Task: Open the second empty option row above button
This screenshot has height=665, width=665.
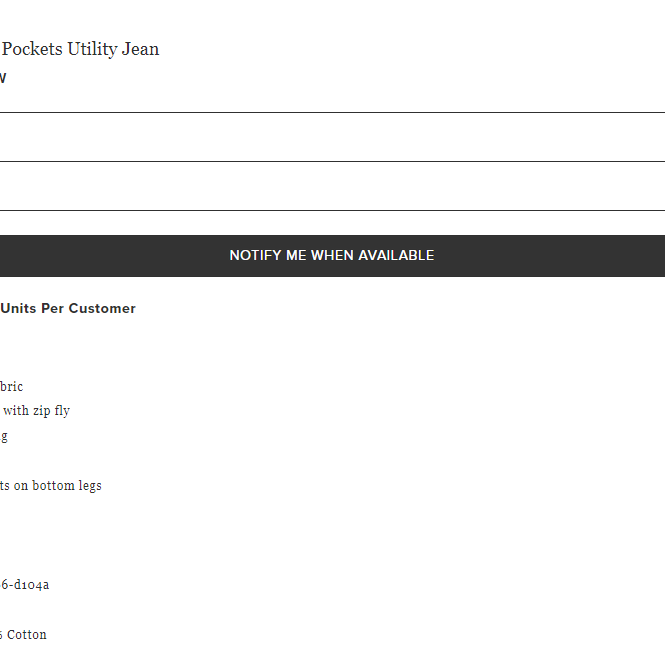Action: tap(332, 186)
